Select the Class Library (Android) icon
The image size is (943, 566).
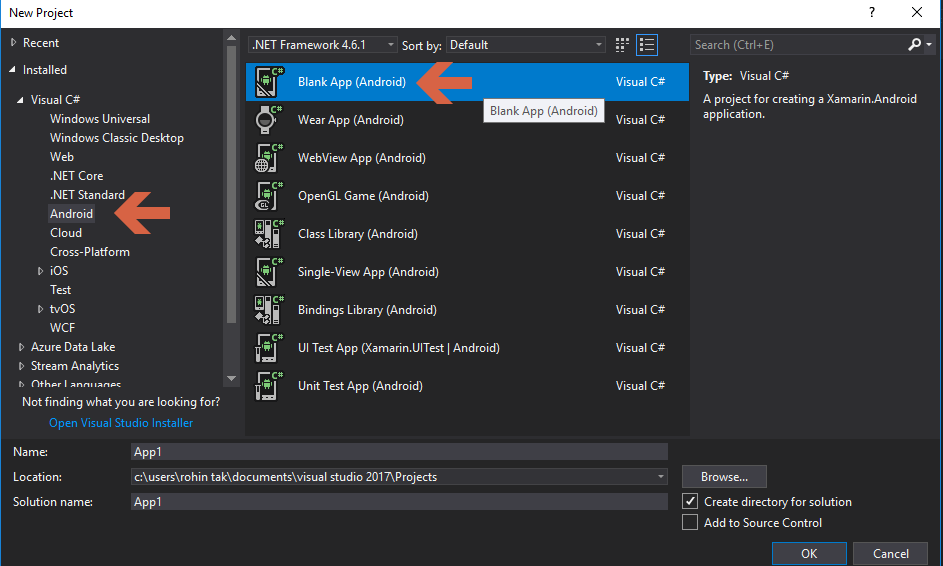click(x=268, y=233)
